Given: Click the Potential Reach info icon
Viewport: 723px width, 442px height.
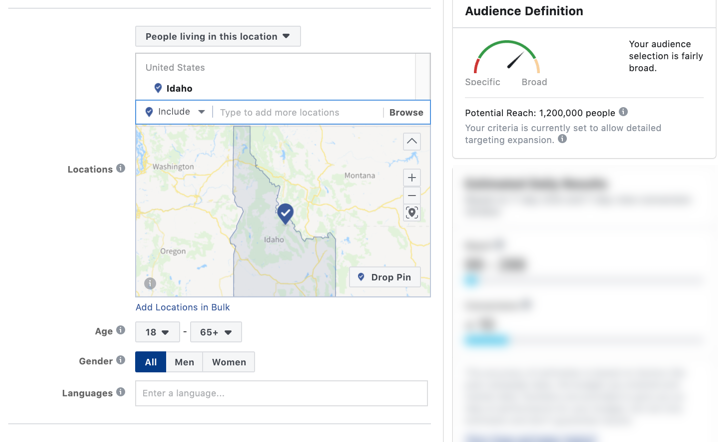Looking at the screenshot, I should point(623,112).
